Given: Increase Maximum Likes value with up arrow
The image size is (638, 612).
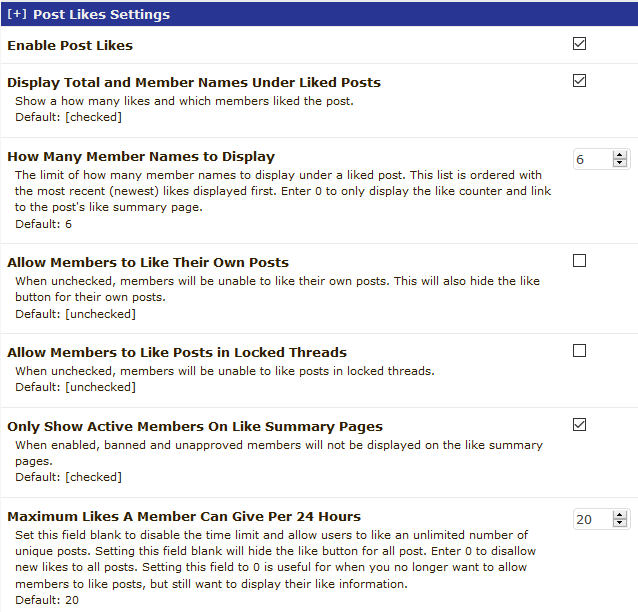Looking at the screenshot, I should tap(620, 515).
